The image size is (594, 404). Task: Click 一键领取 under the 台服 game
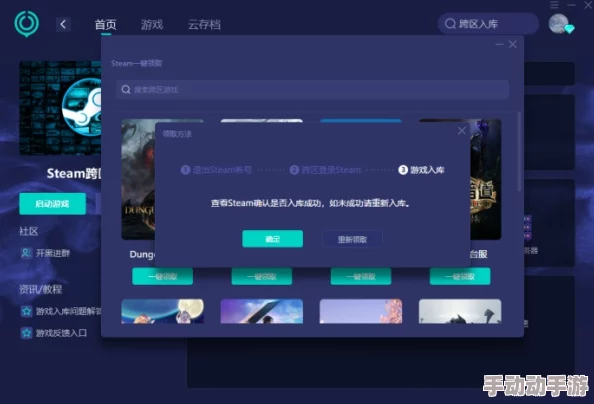point(460,276)
